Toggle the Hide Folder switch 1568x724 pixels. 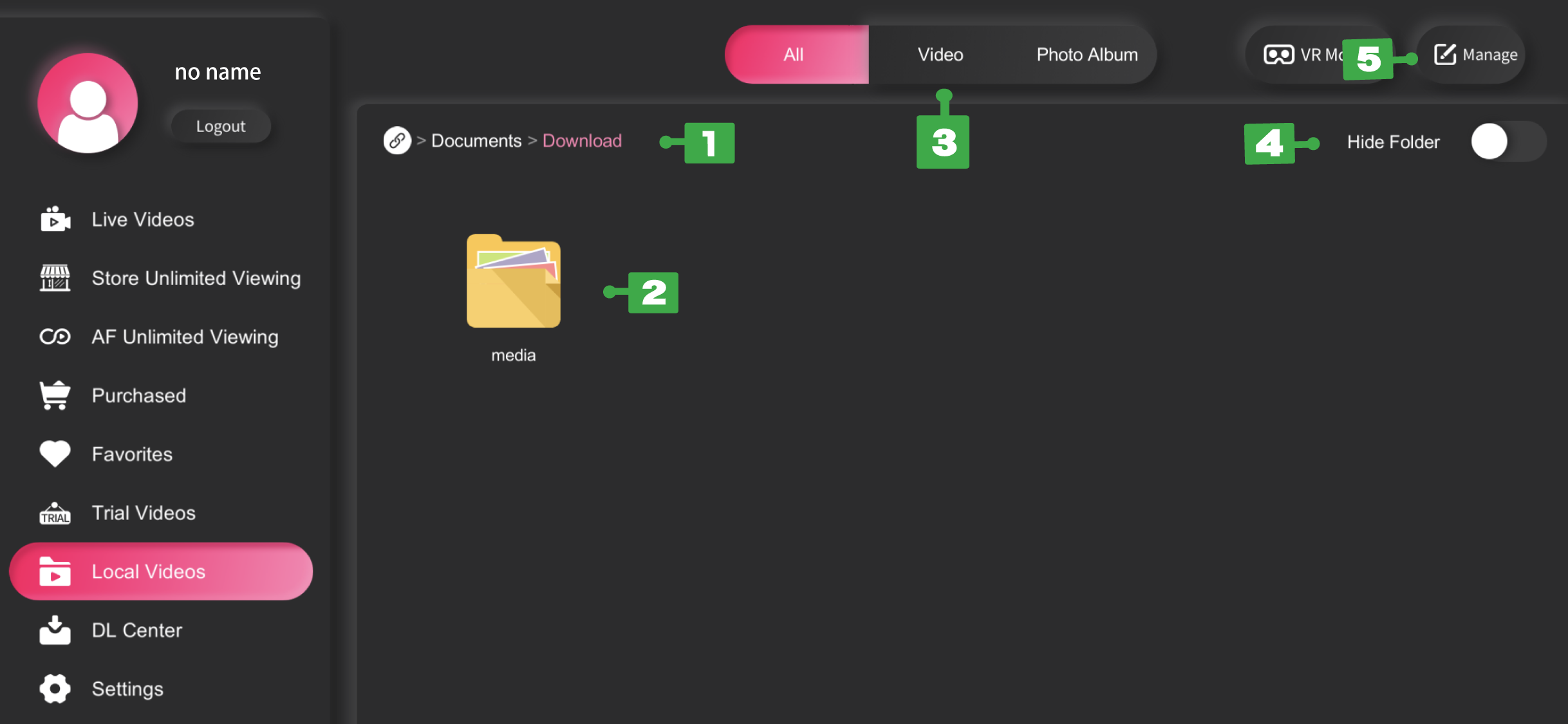coord(1507,142)
